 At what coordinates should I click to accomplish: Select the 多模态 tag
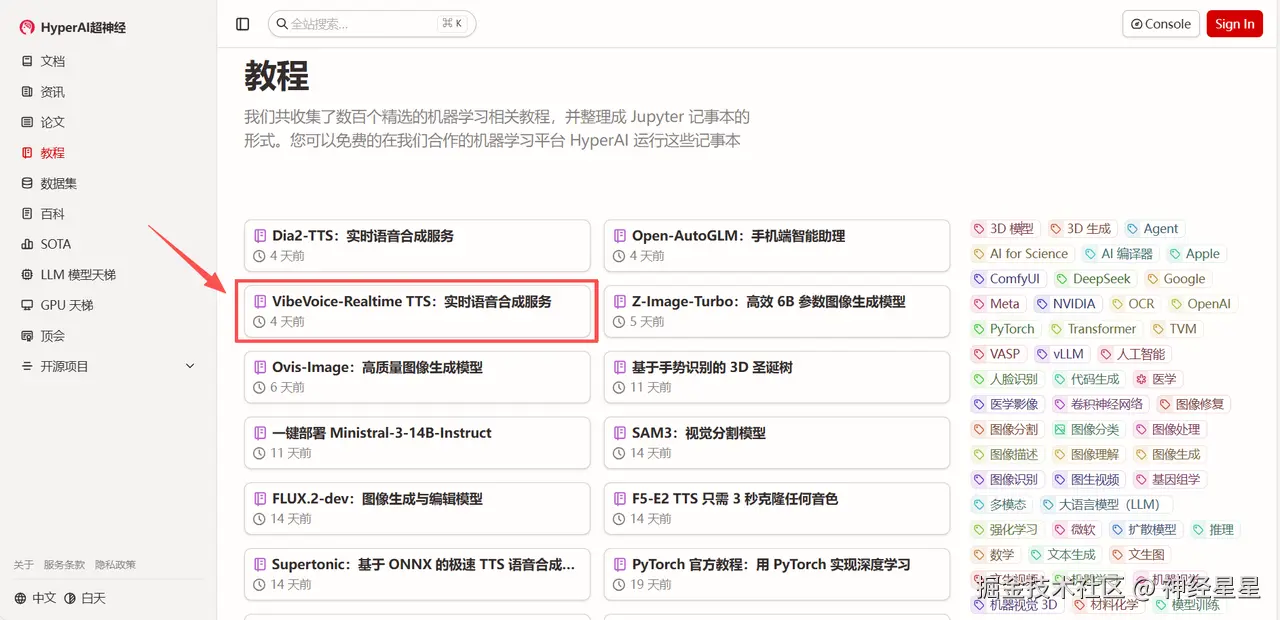pyautogui.click(x=1001, y=504)
